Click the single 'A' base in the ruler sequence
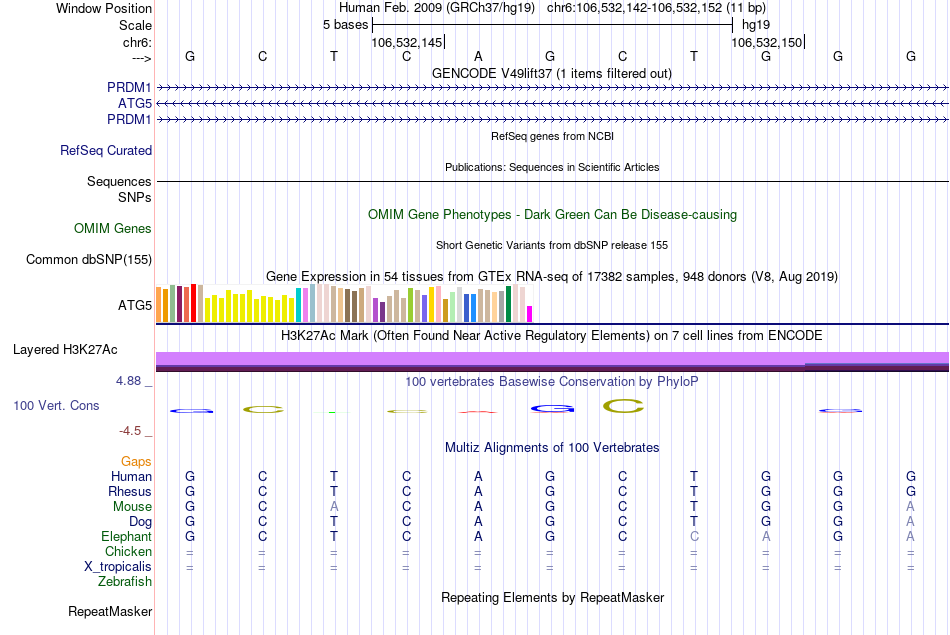The height and width of the screenshot is (635, 950). click(x=478, y=56)
